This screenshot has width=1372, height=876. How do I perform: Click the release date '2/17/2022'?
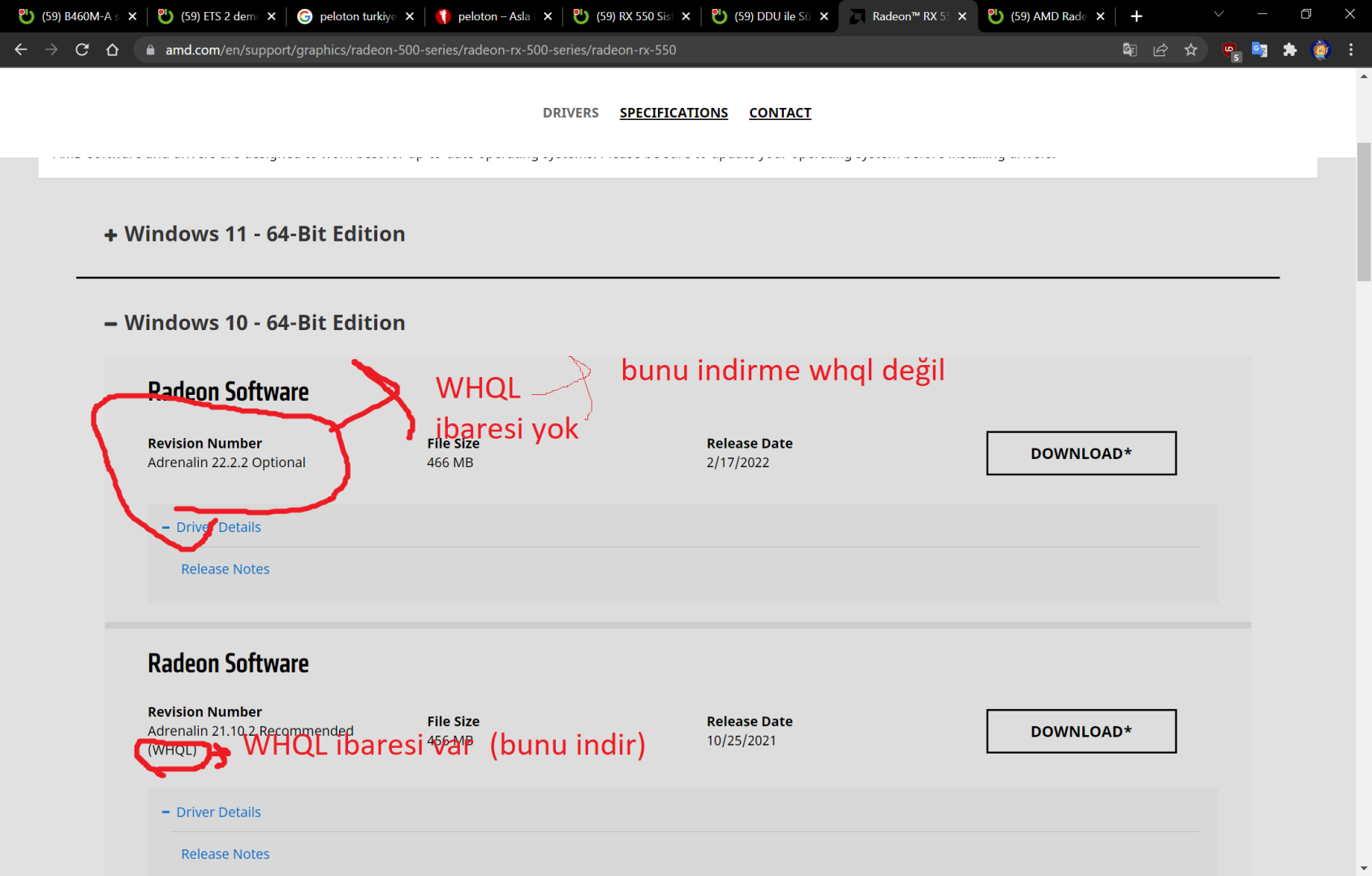click(738, 462)
